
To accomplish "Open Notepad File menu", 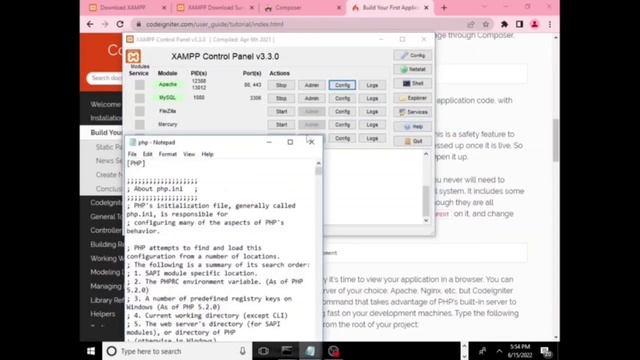I will 132,154.
